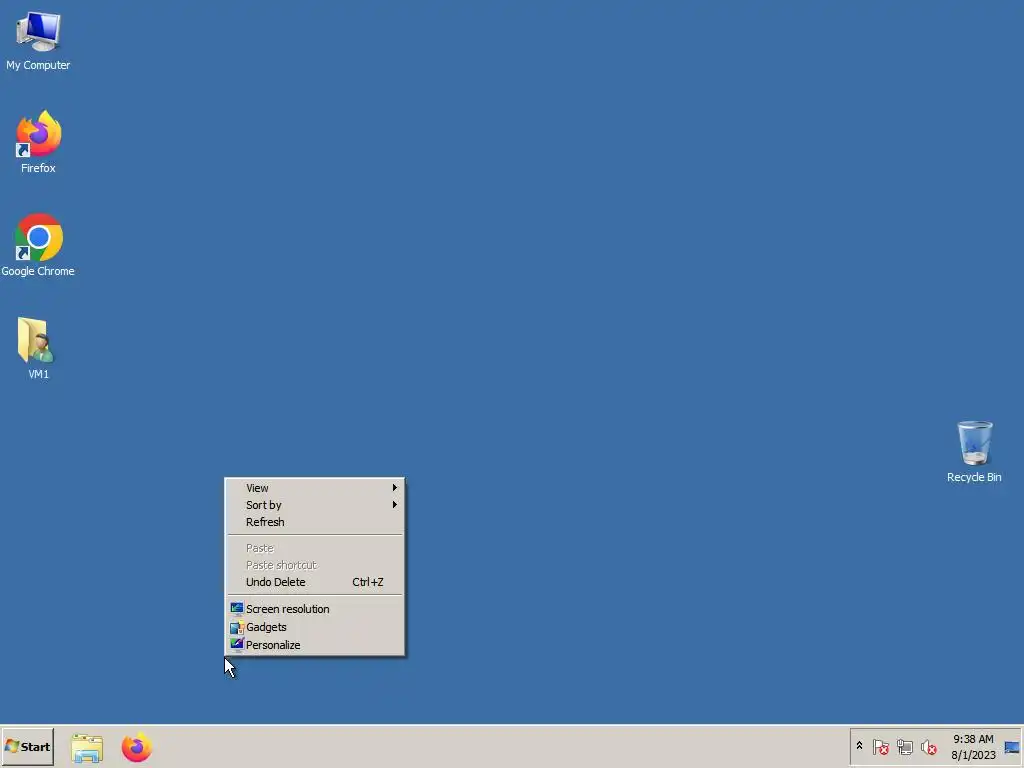This screenshot has width=1024, height=768.
Task: Launch Firefox from the taskbar
Action: [136, 748]
